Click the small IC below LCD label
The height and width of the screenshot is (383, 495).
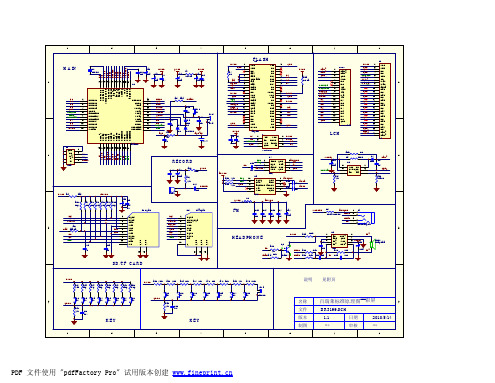click(x=354, y=170)
